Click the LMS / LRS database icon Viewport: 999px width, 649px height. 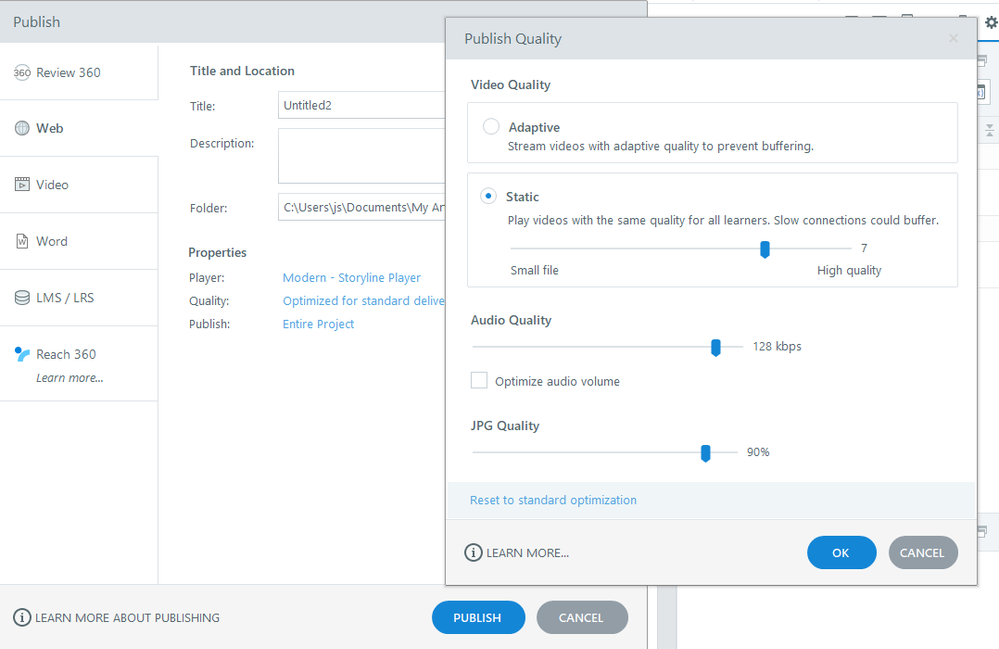point(22,297)
